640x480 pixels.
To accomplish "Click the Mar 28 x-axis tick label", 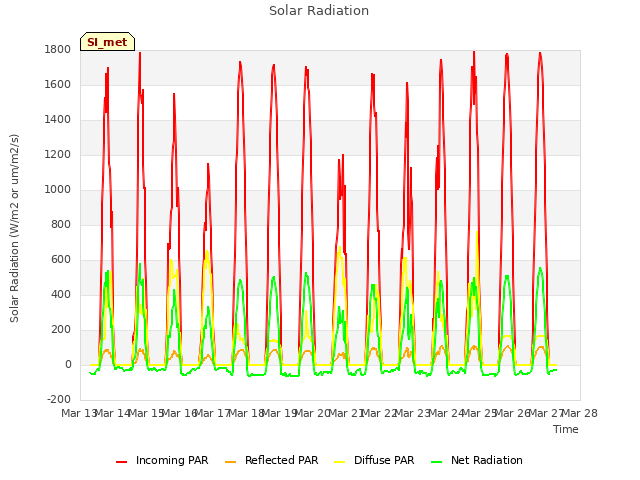I will 580,413.
